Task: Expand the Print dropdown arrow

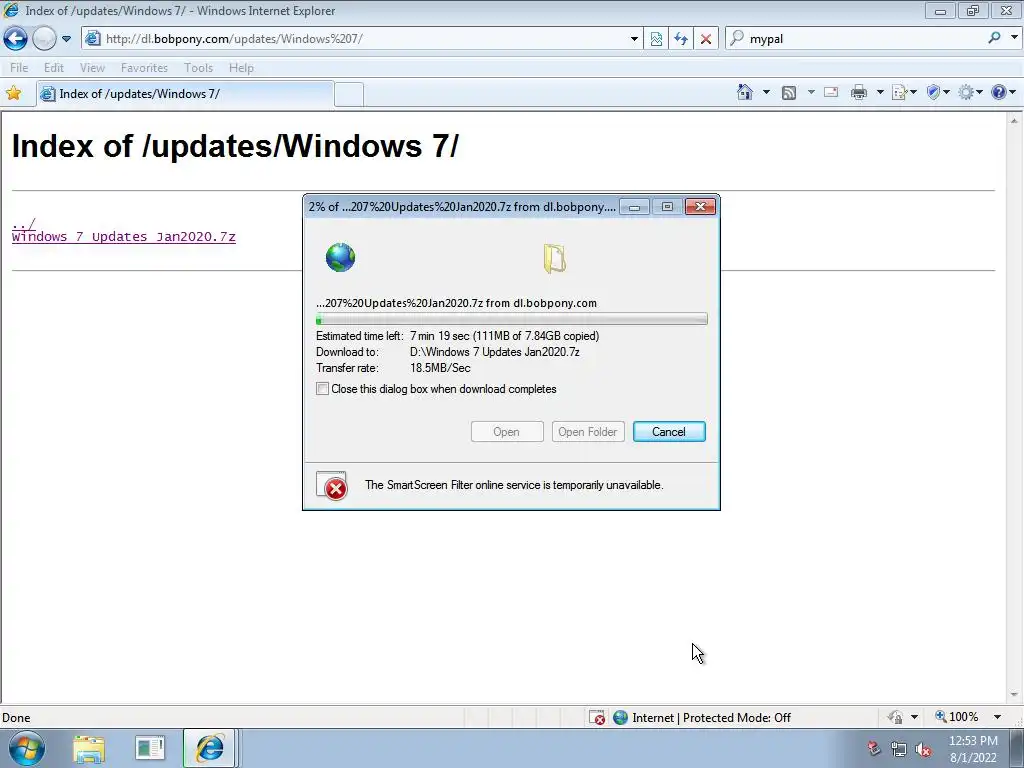Action: 880,92
